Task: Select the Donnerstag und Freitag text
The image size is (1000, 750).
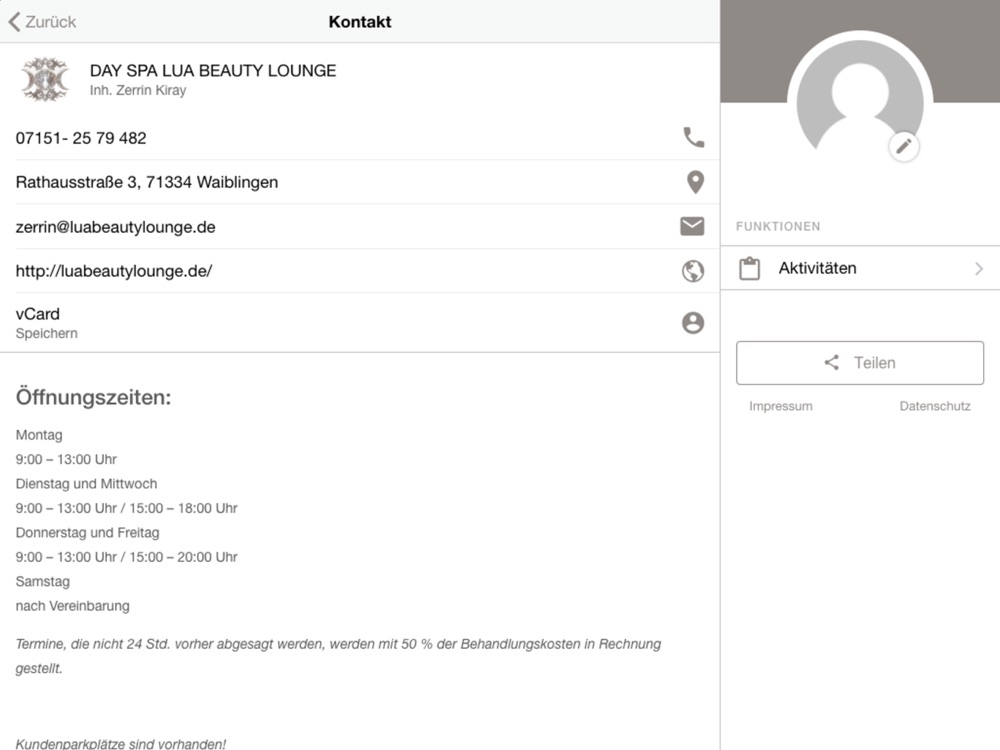Action: click(87, 533)
